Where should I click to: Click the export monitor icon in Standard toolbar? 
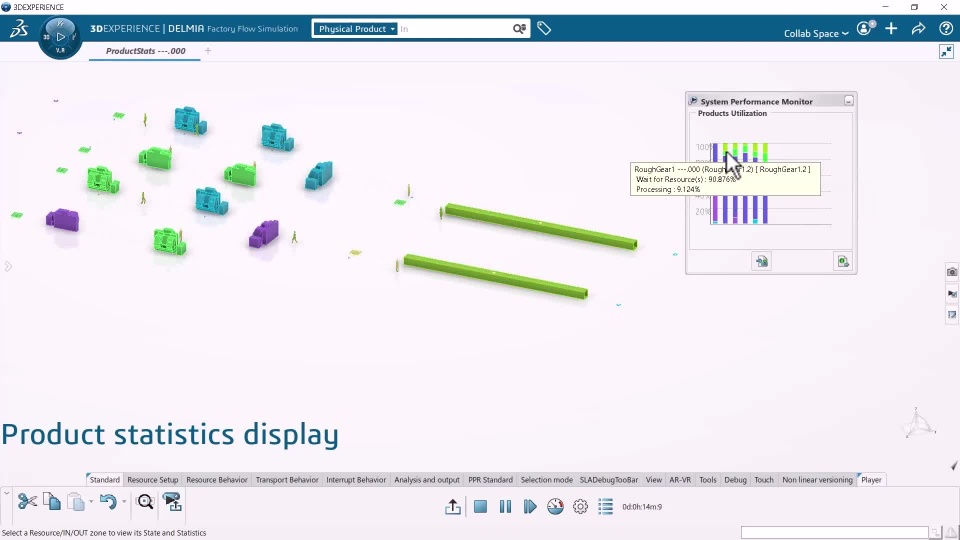173,502
